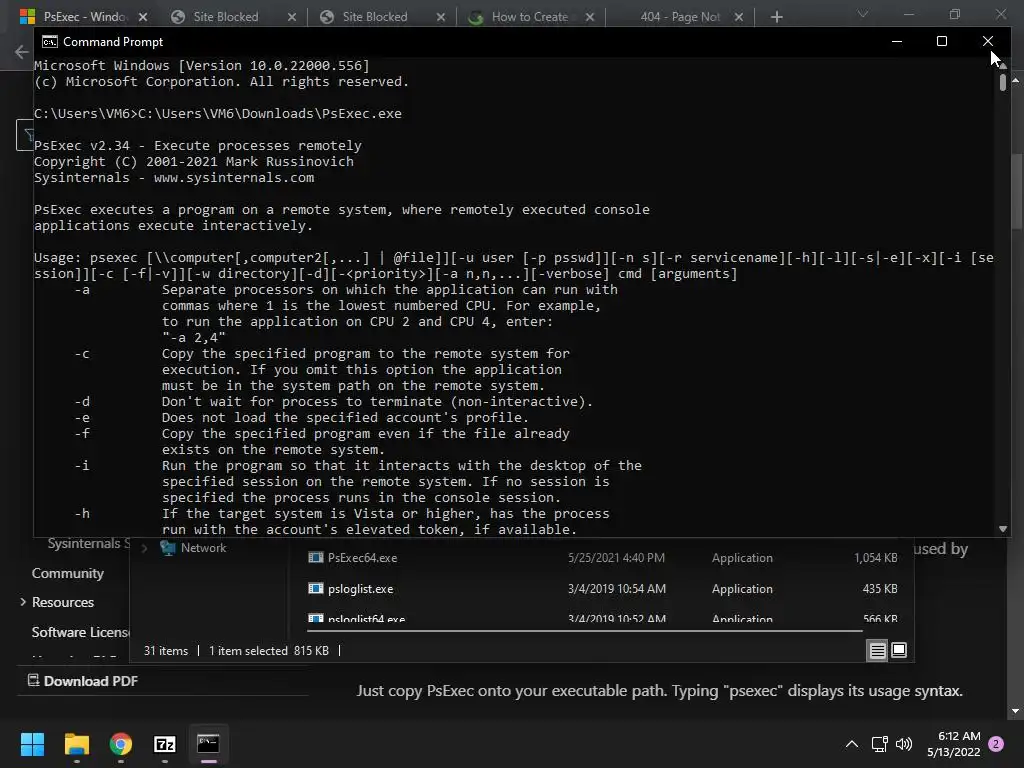Switch Explorer to large thumbnails view
This screenshot has height=768, width=1024.
[x=899, y=650]
